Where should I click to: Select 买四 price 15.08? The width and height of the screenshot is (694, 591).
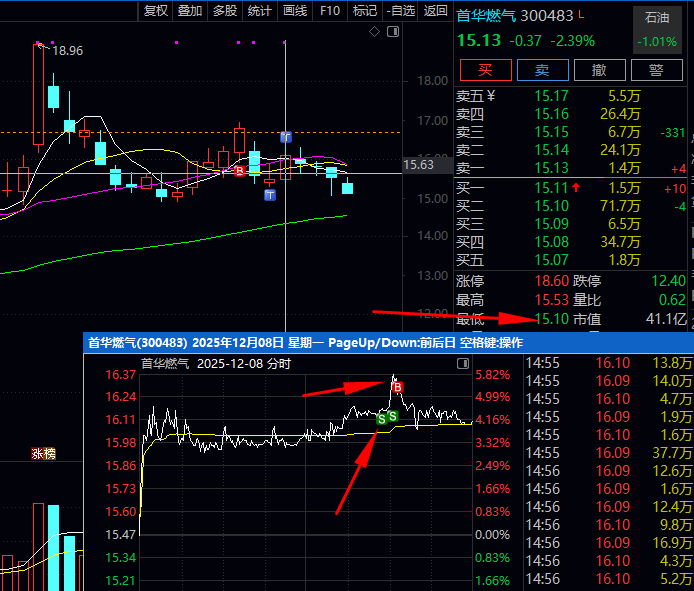point(551,242)
